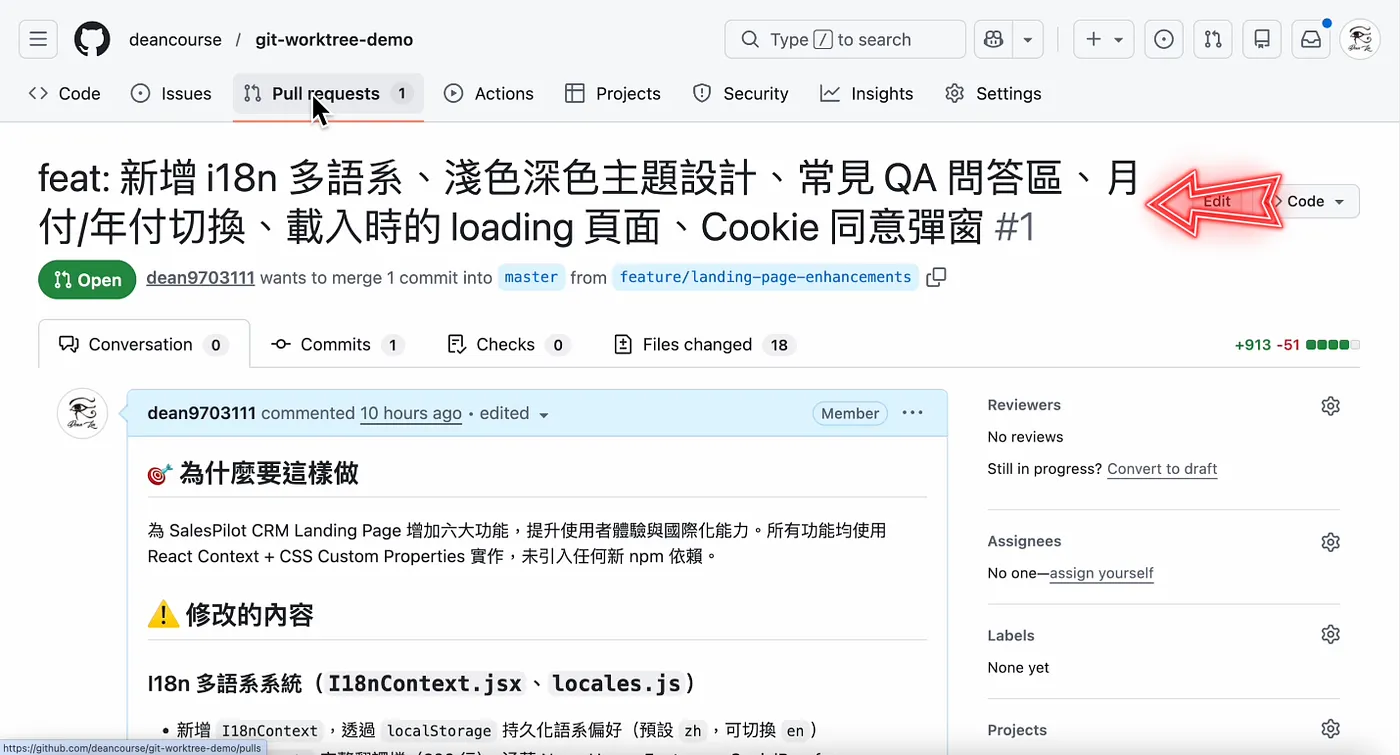Open the Actions tab

coord(489,93)
